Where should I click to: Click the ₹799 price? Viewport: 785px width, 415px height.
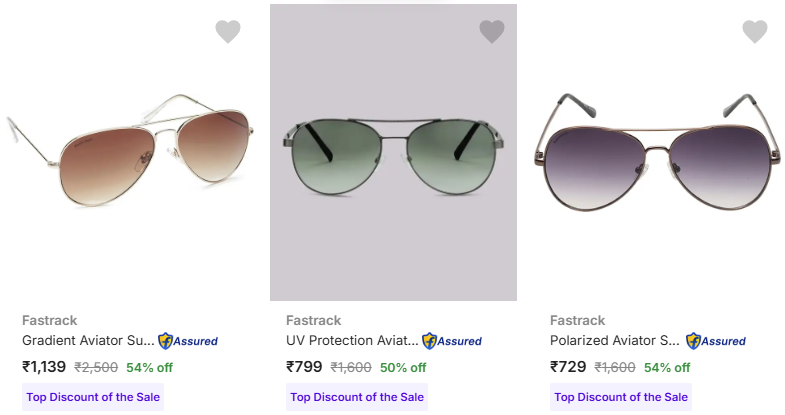pyautogui.click(x=304, y=367)
